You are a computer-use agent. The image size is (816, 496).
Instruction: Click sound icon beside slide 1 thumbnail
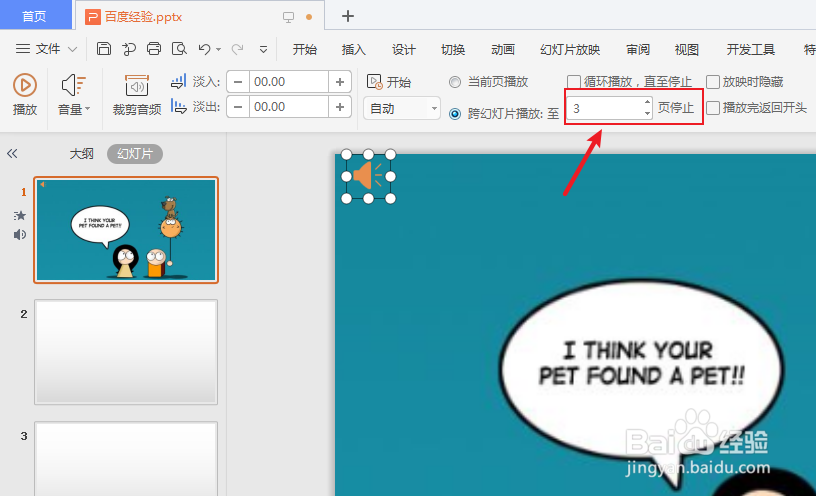(20, 235)
